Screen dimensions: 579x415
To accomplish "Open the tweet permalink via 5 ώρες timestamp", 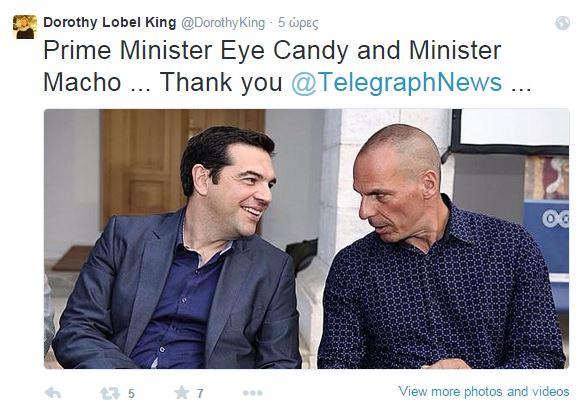I will (298, 23).
